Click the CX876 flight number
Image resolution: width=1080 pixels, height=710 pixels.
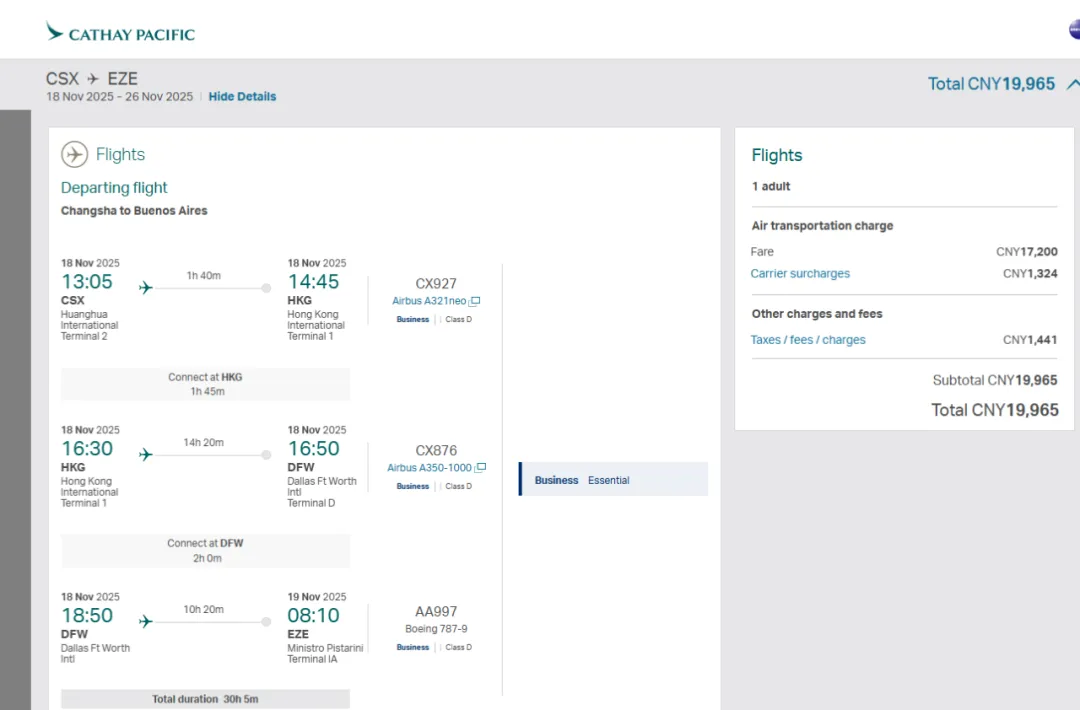[x=436, y=451]
